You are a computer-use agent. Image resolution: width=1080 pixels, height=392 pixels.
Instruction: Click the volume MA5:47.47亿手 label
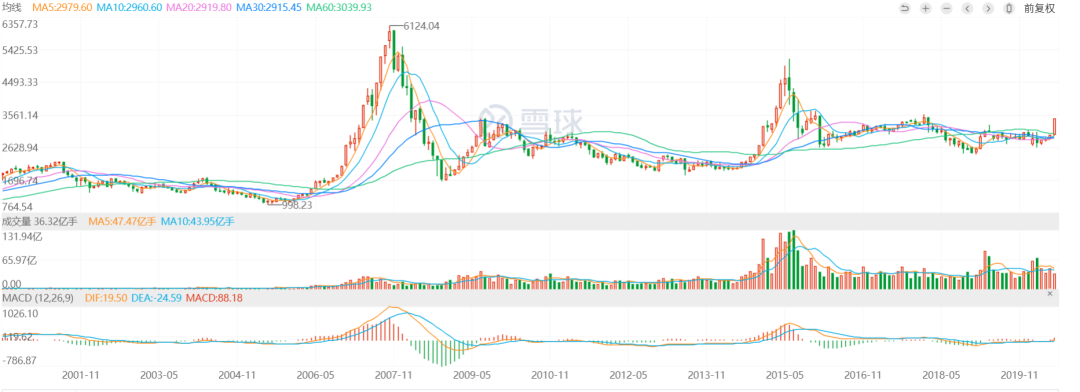click(122, 221)
